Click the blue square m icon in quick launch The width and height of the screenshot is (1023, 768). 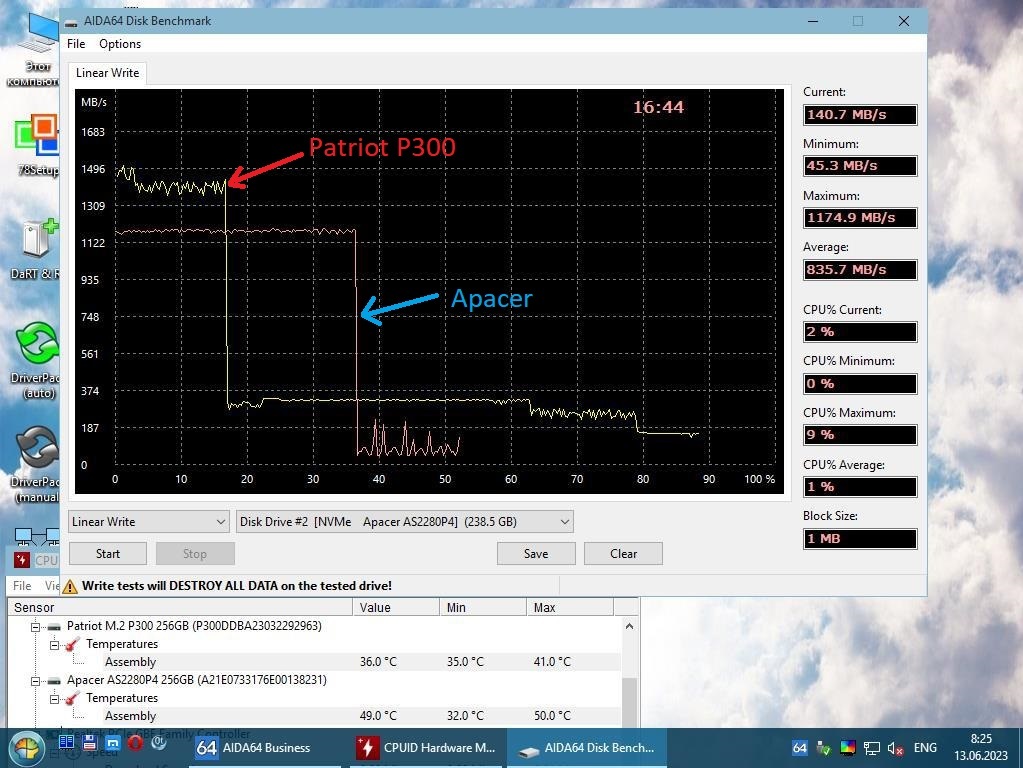tap(113, 743)
